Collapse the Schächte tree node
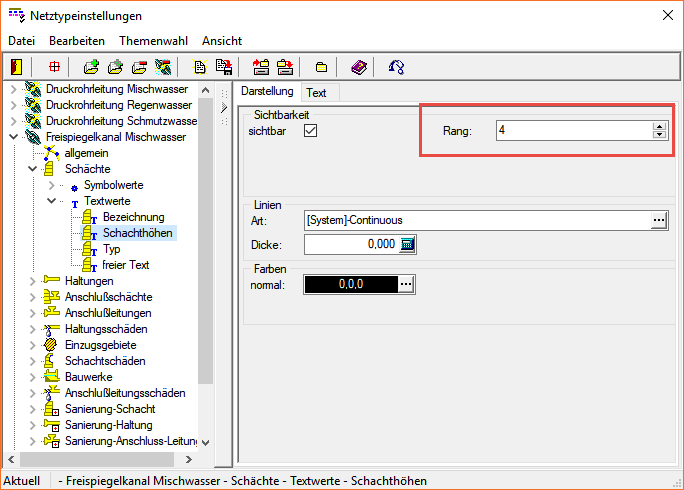 (33, 169)
